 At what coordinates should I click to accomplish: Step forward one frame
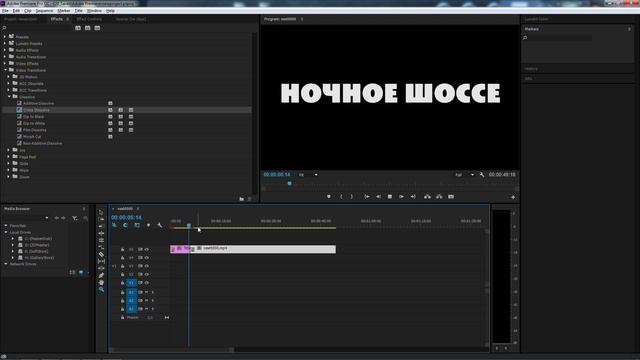point(401,197)
